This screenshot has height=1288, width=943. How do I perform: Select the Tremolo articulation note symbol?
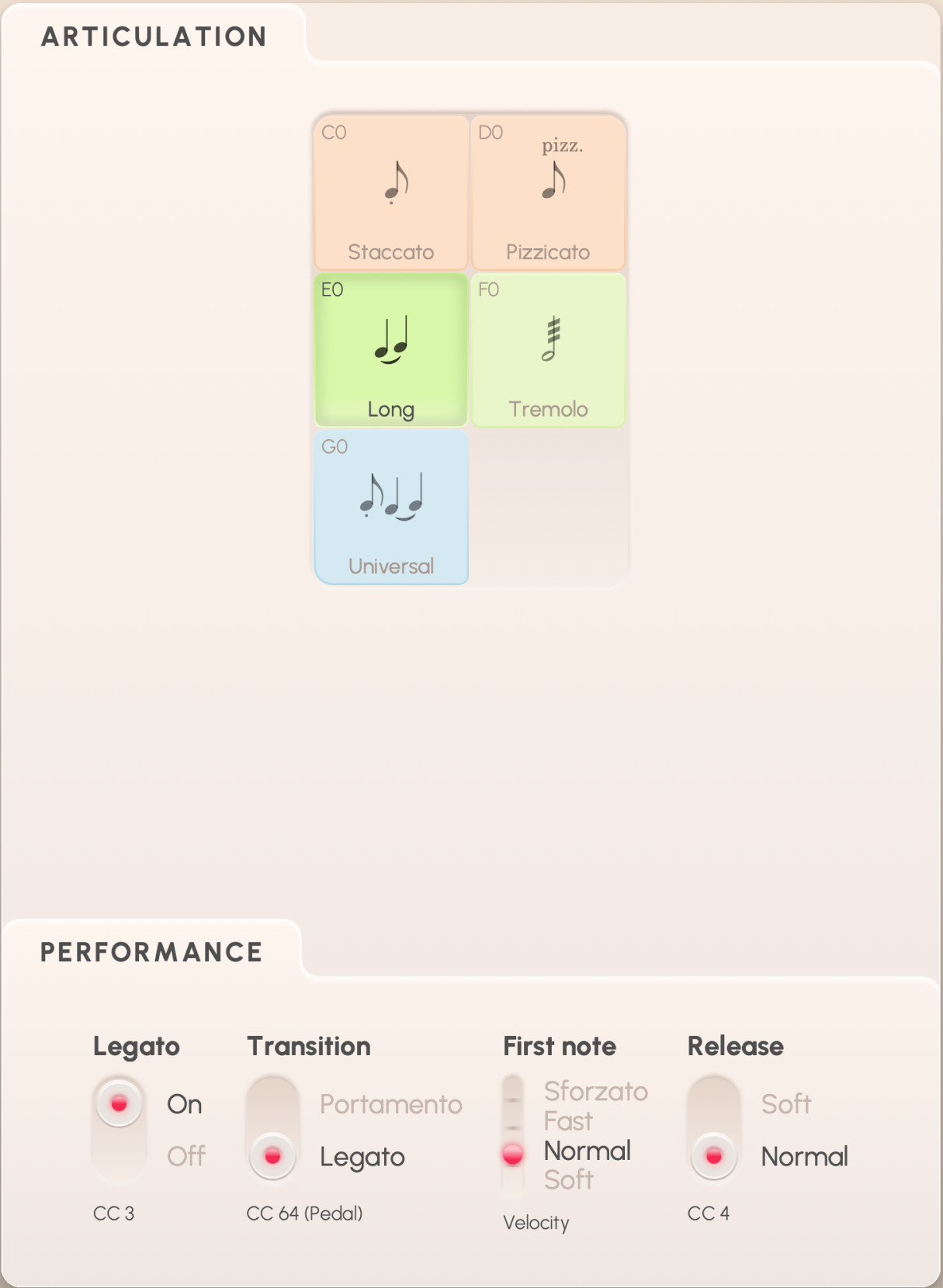[x=551, y=338]
